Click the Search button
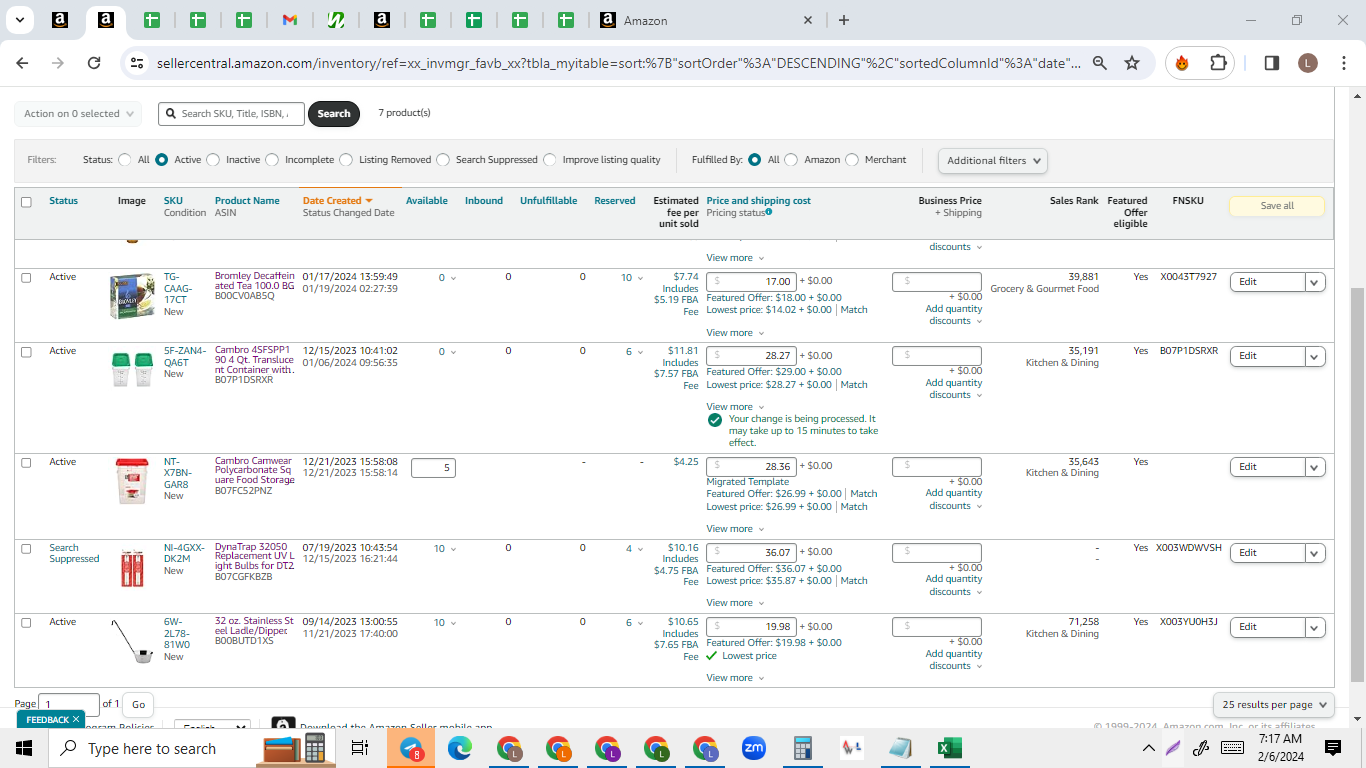The height and width of the screenshot is (768, 1366). point(334,114)
